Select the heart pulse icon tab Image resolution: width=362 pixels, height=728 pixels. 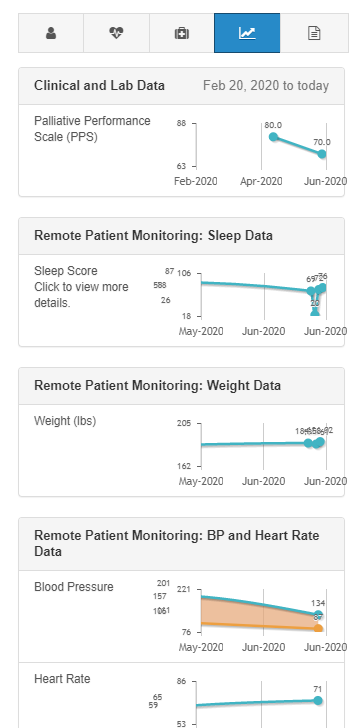pos(116,33)
